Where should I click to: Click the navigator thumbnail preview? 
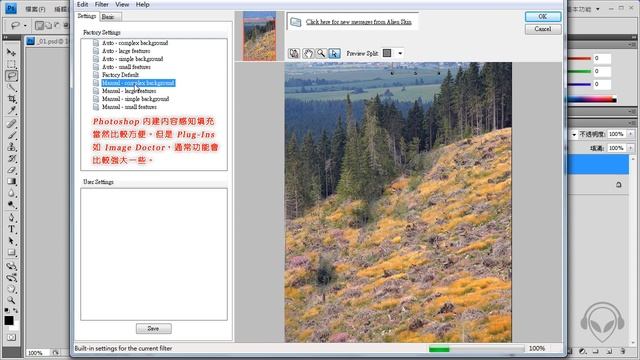(x=260, y=36)
